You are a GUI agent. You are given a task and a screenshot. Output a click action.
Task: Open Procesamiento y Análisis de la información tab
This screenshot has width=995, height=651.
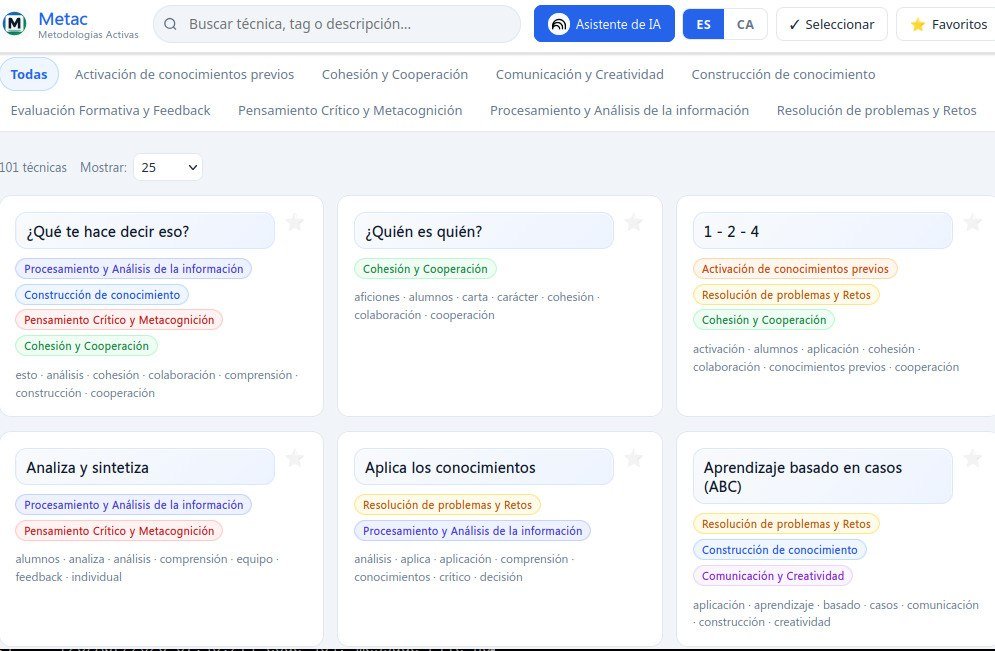point(619,110)
